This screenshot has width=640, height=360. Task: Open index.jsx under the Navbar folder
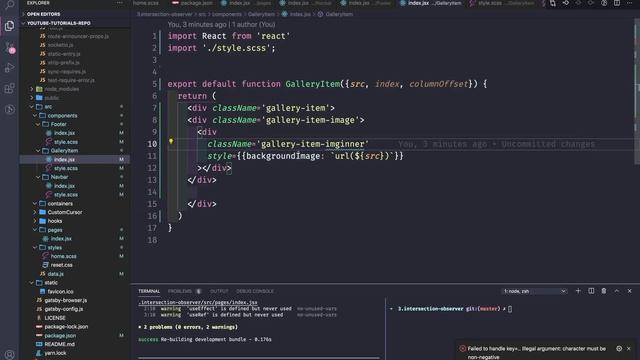coord(64,186)
